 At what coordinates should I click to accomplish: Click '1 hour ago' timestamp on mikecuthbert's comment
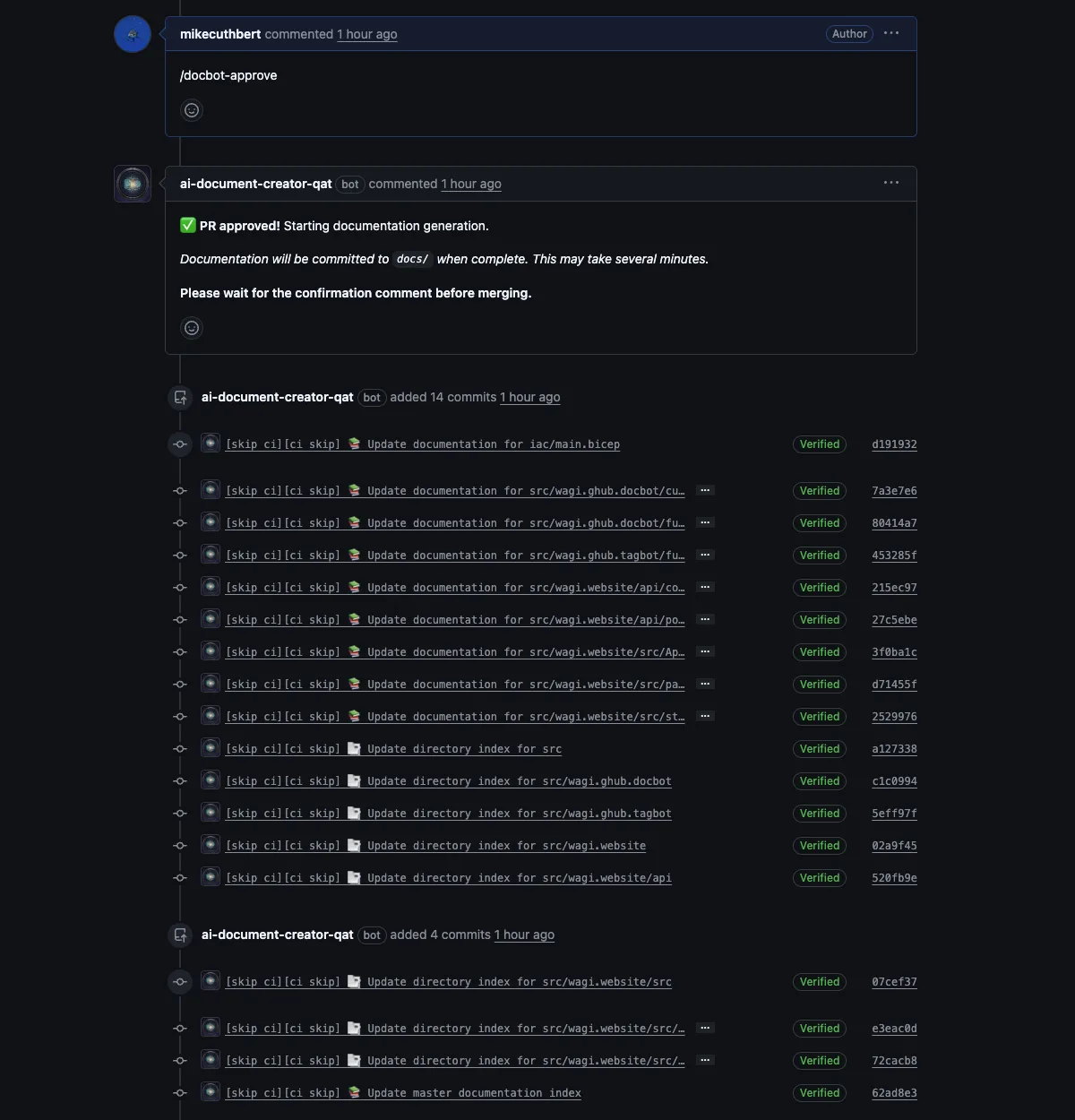click(x=367, y=34)
